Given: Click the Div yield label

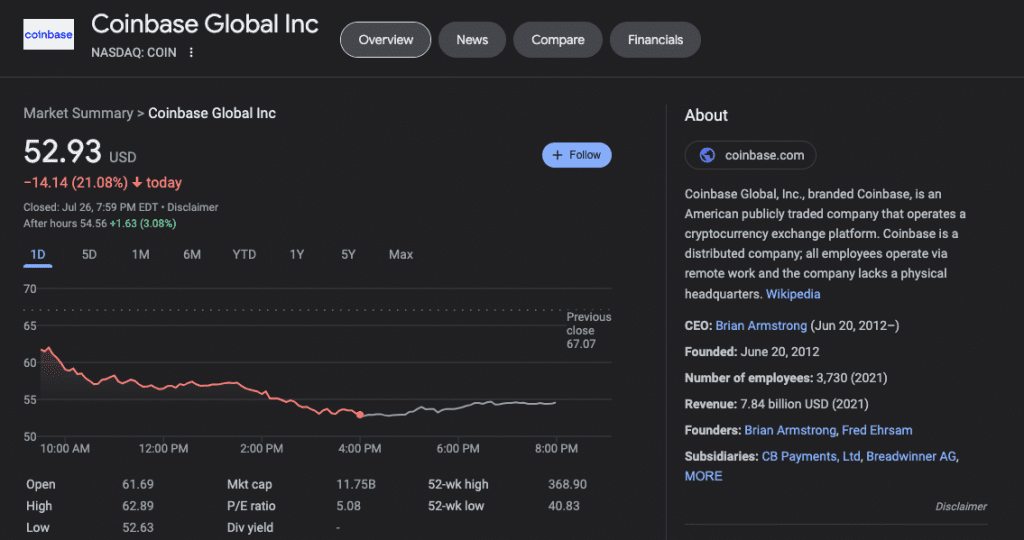Looking at the screenshot, I should point(250,528).
